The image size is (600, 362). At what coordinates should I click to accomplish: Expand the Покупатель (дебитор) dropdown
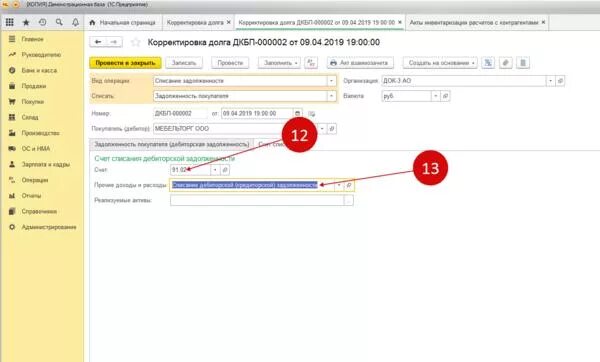[x=322, y=129]
